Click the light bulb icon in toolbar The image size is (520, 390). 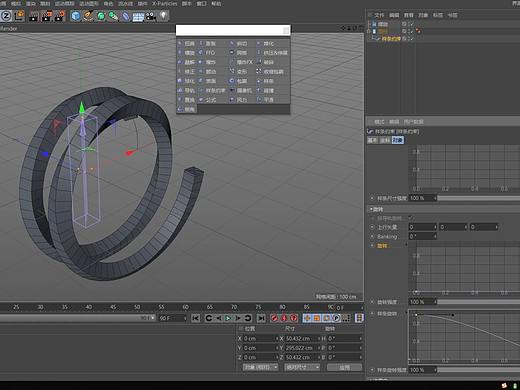pyautogui.click(x=163, y=16)
